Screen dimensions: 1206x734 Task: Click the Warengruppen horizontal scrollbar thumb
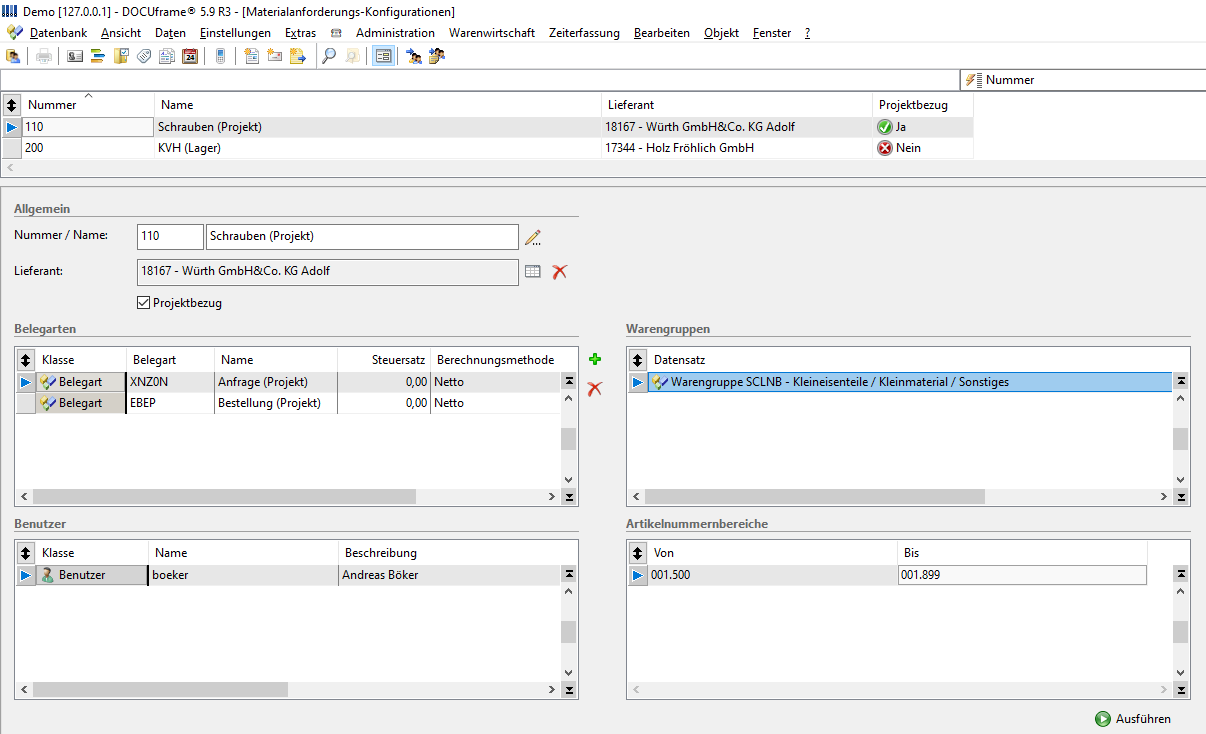[x=815, y=497]
